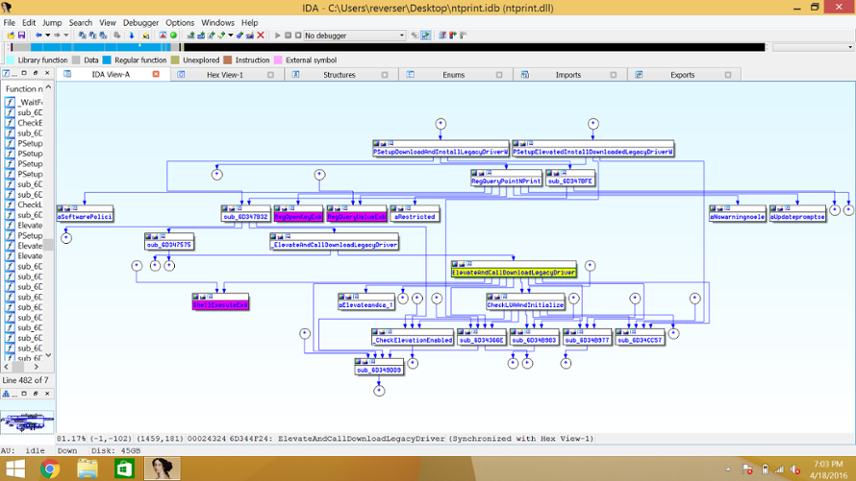Click the graph overview thumbnail

(27, 421)
